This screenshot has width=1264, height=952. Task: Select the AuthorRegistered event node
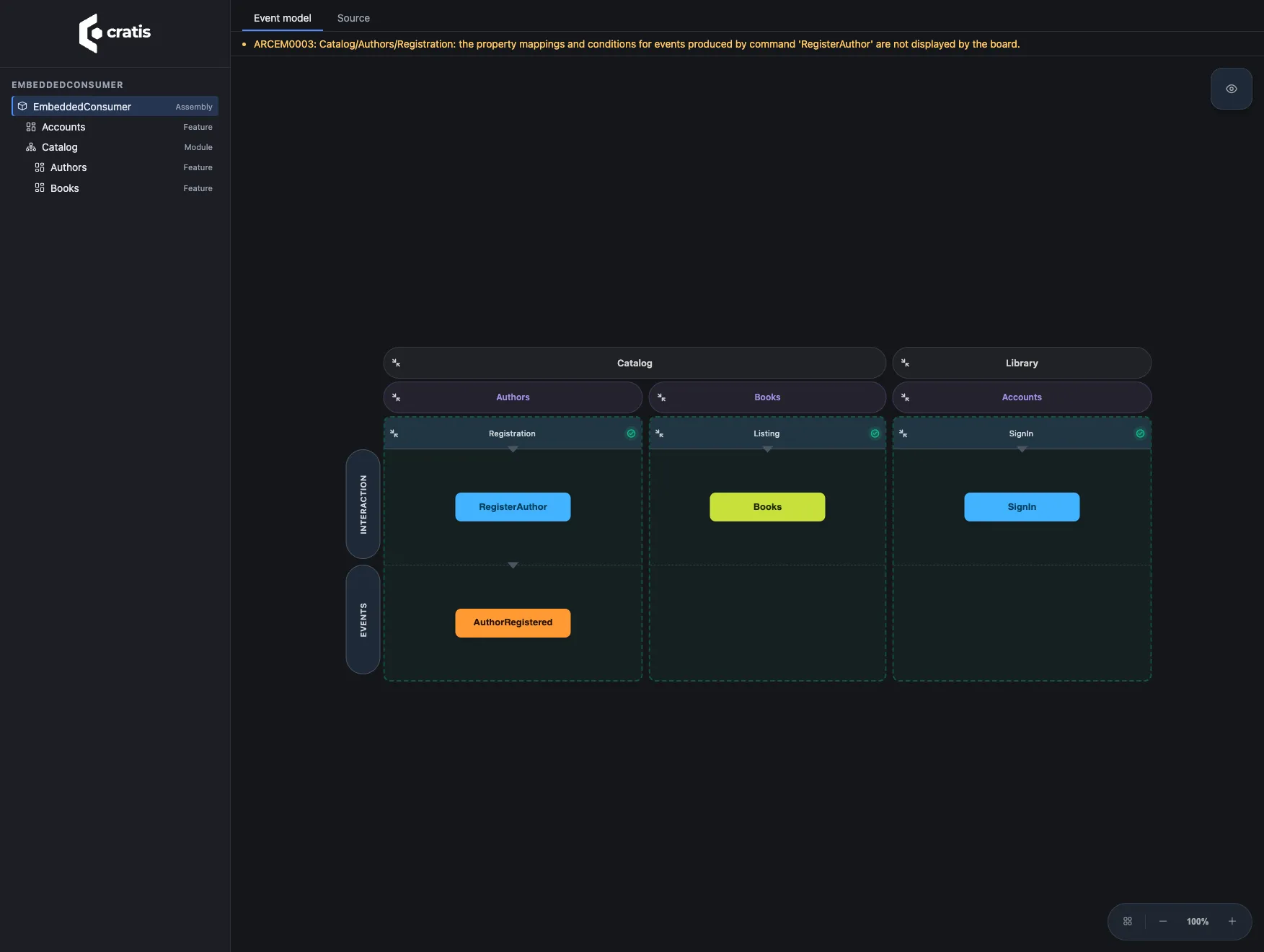513,623
